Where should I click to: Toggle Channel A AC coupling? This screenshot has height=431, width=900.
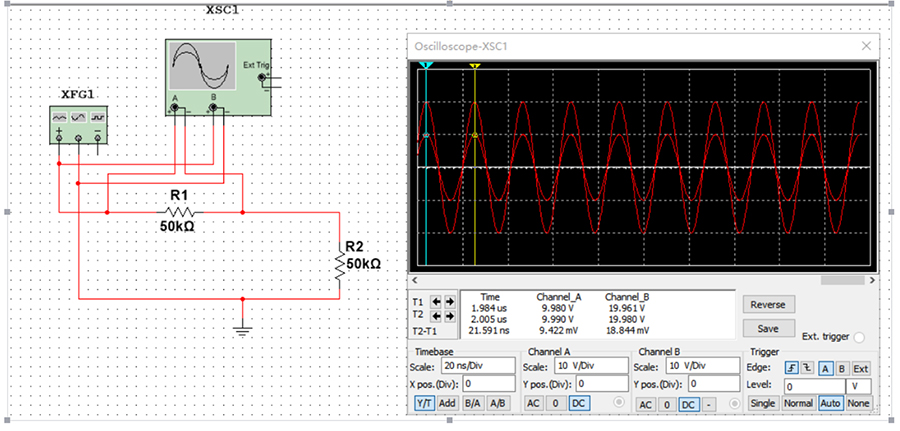534,403
